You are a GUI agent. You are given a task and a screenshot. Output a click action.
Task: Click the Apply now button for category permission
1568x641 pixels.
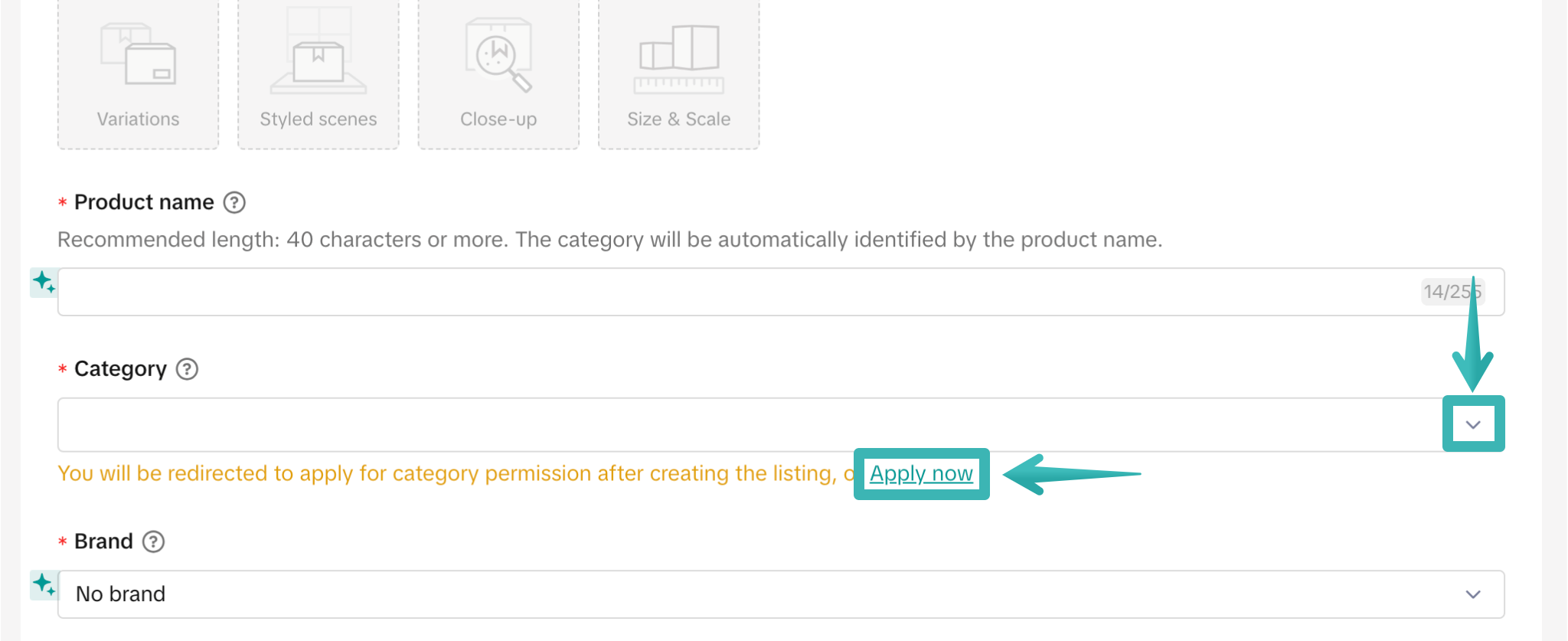tap(920, 473)
